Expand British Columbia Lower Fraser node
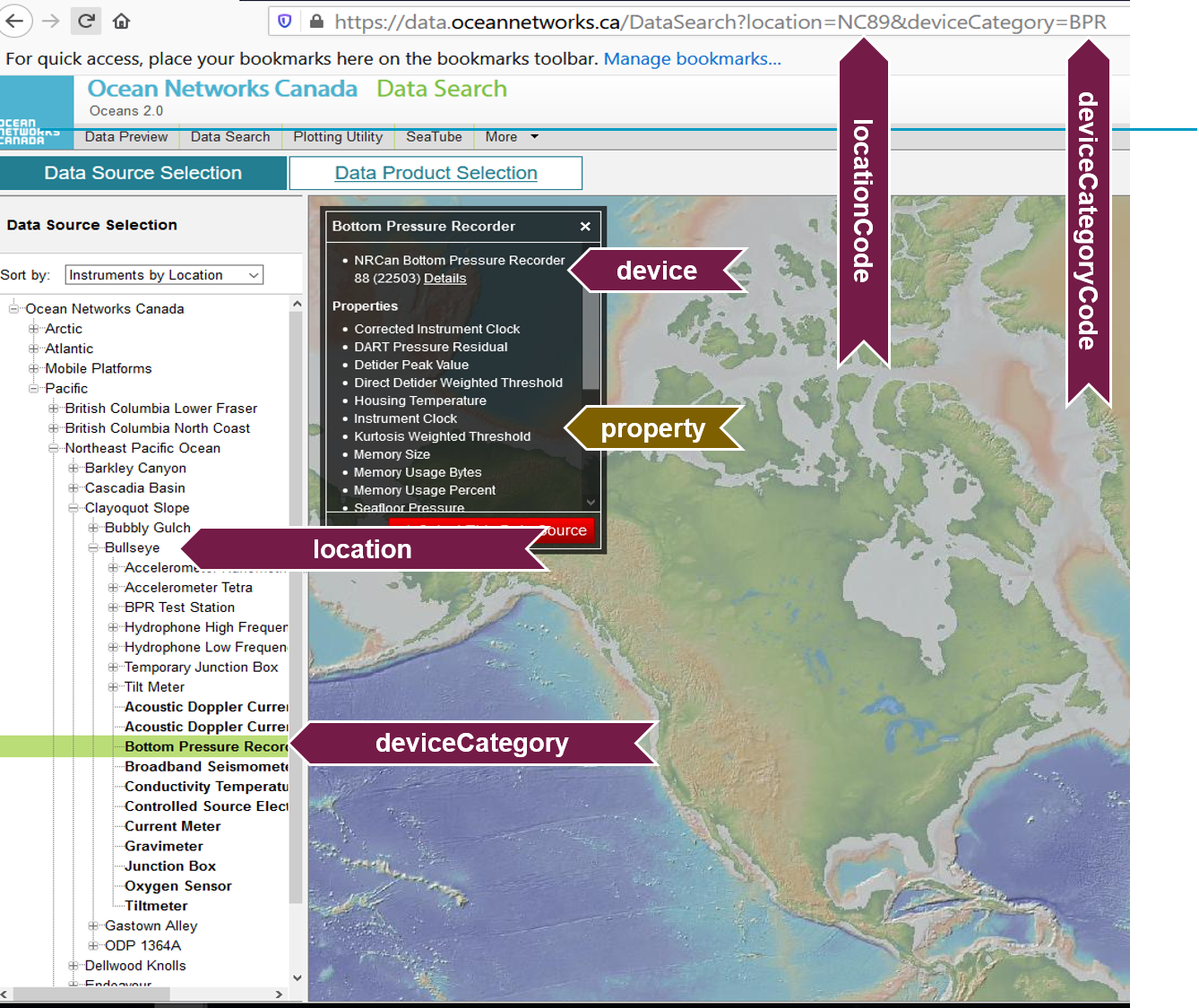 54,409
